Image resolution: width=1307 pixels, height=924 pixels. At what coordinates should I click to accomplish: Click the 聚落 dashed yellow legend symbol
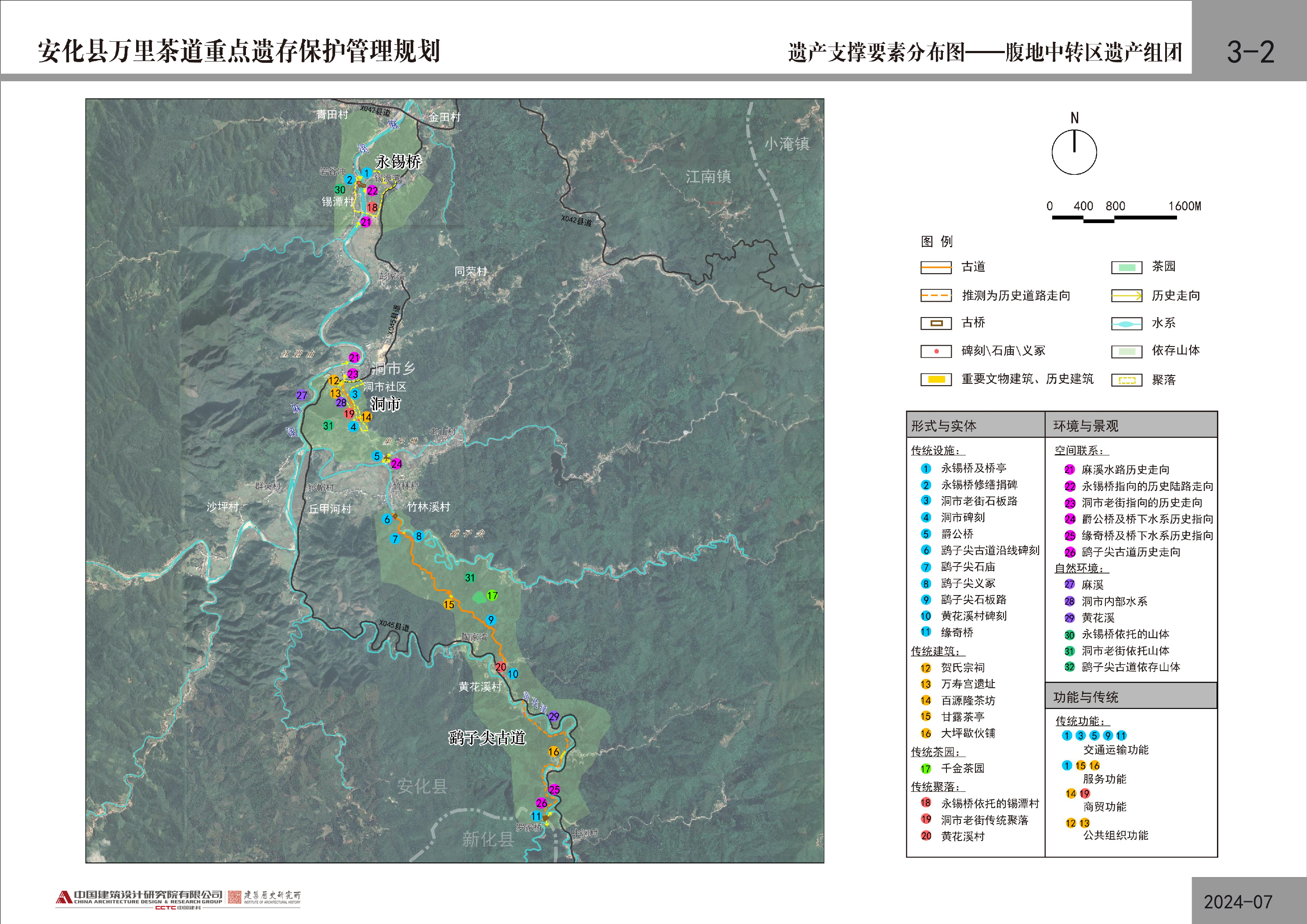coord(1126,380)
